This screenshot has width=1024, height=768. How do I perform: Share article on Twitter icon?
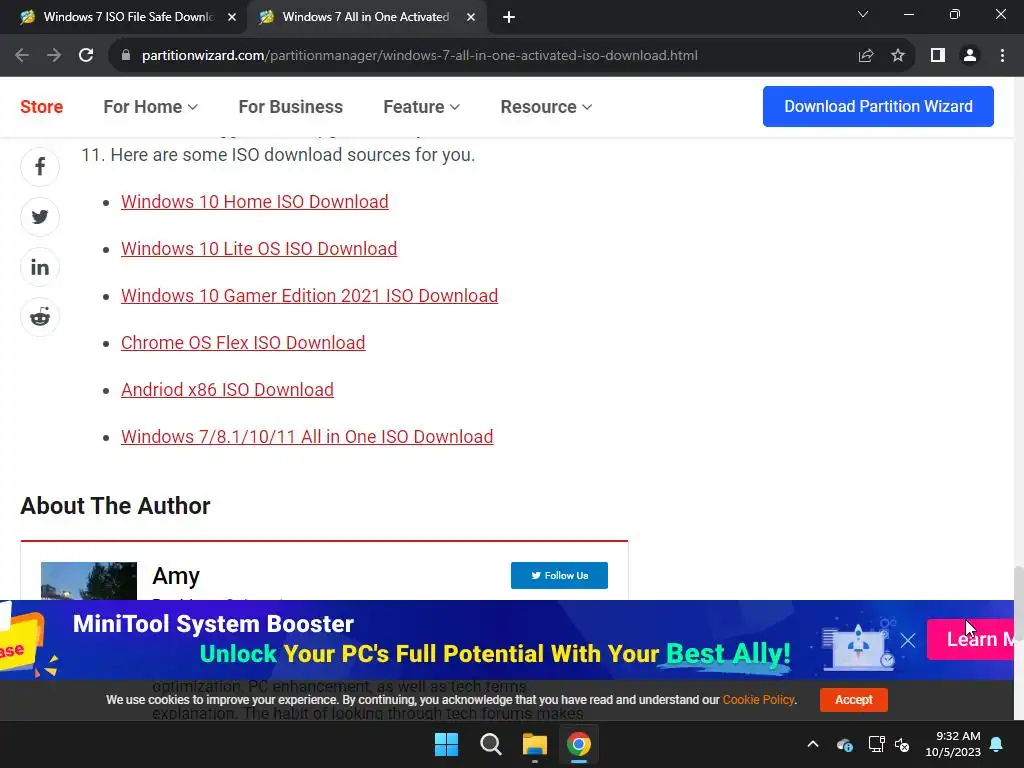pos(40,217)
